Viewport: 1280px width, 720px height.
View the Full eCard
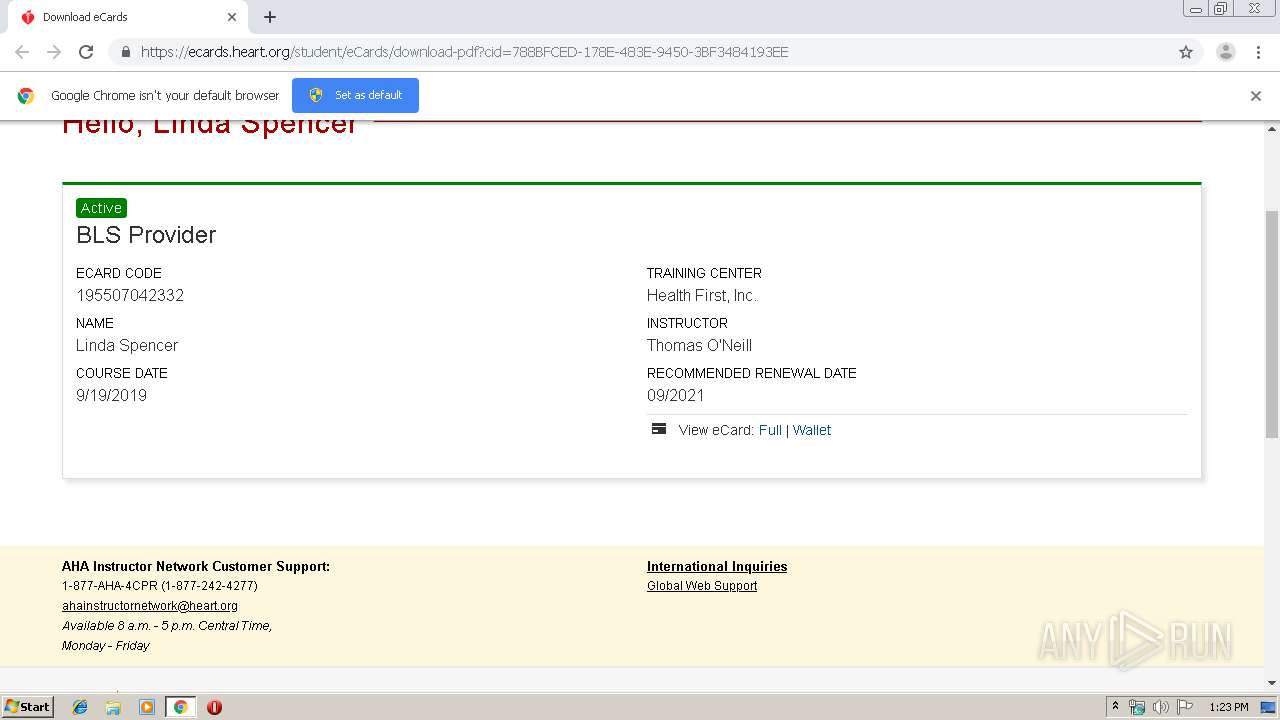pos(770,430)
